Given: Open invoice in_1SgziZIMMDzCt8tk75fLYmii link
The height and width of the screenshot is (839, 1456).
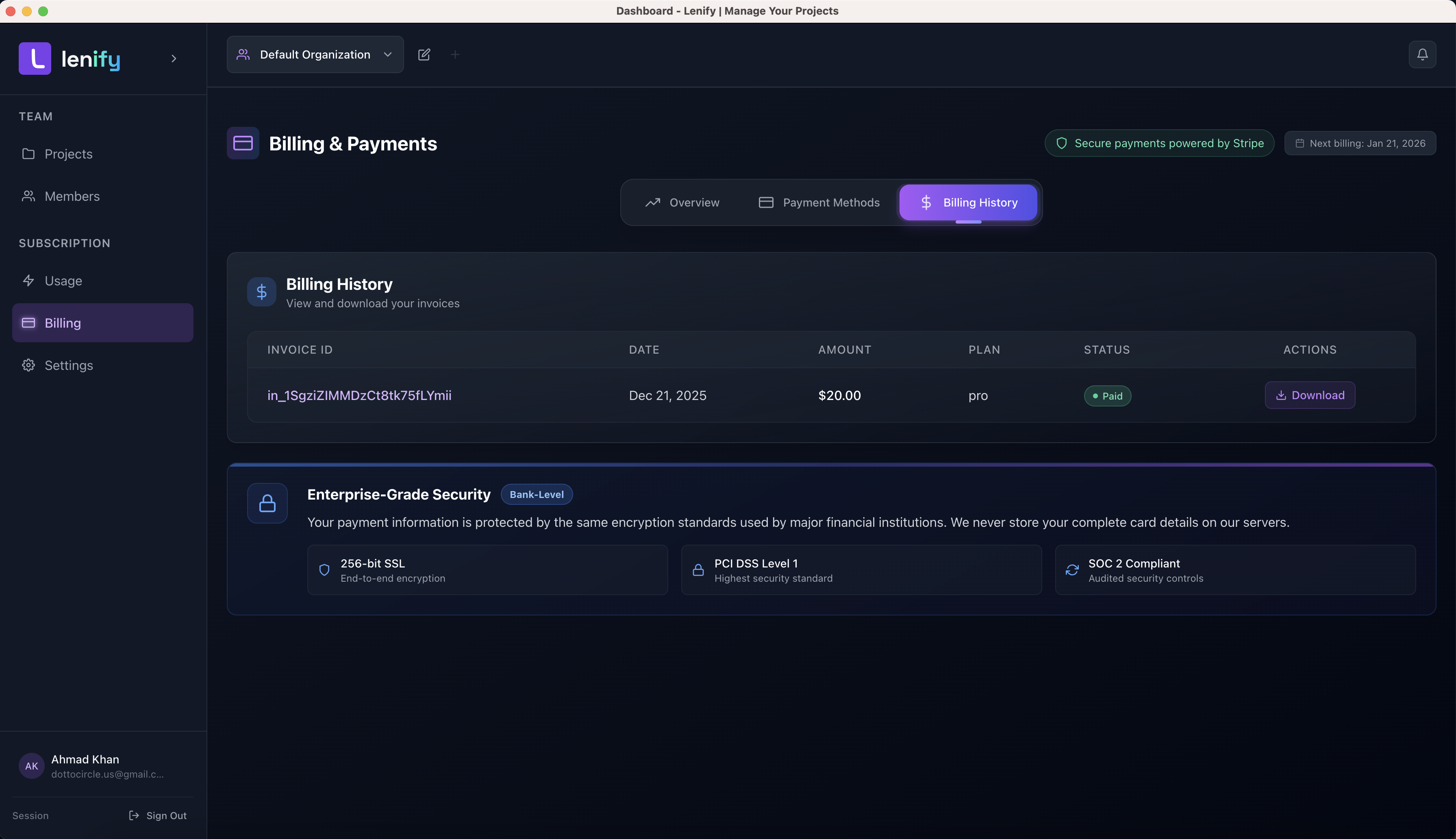Looking at the screenshot, I should click(359, 395).
